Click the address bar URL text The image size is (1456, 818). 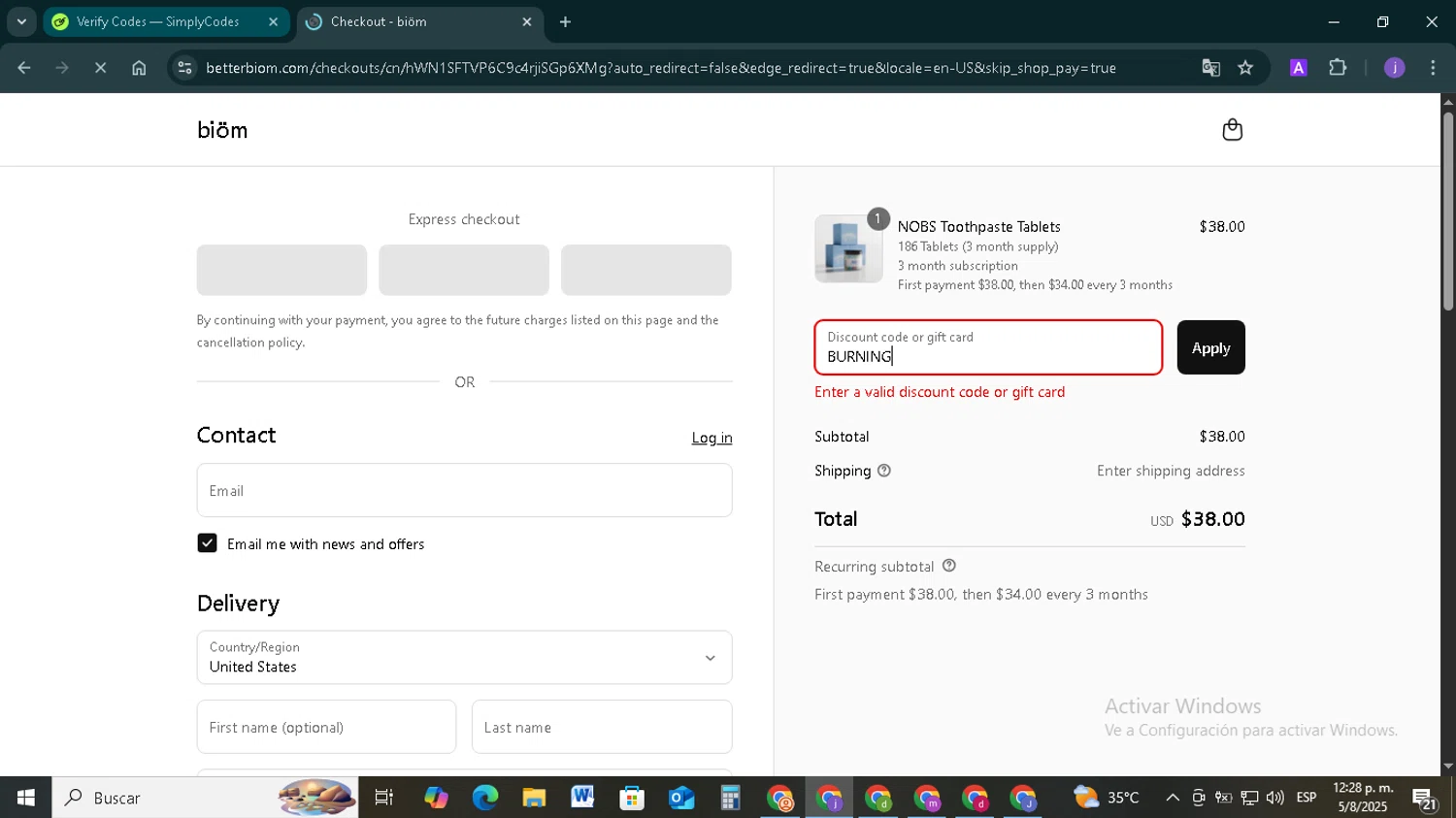click(660, 68)
